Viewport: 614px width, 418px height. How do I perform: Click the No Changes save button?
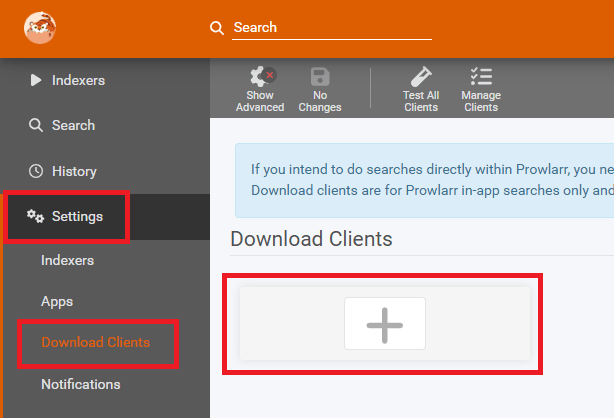(x=320, y=89)
